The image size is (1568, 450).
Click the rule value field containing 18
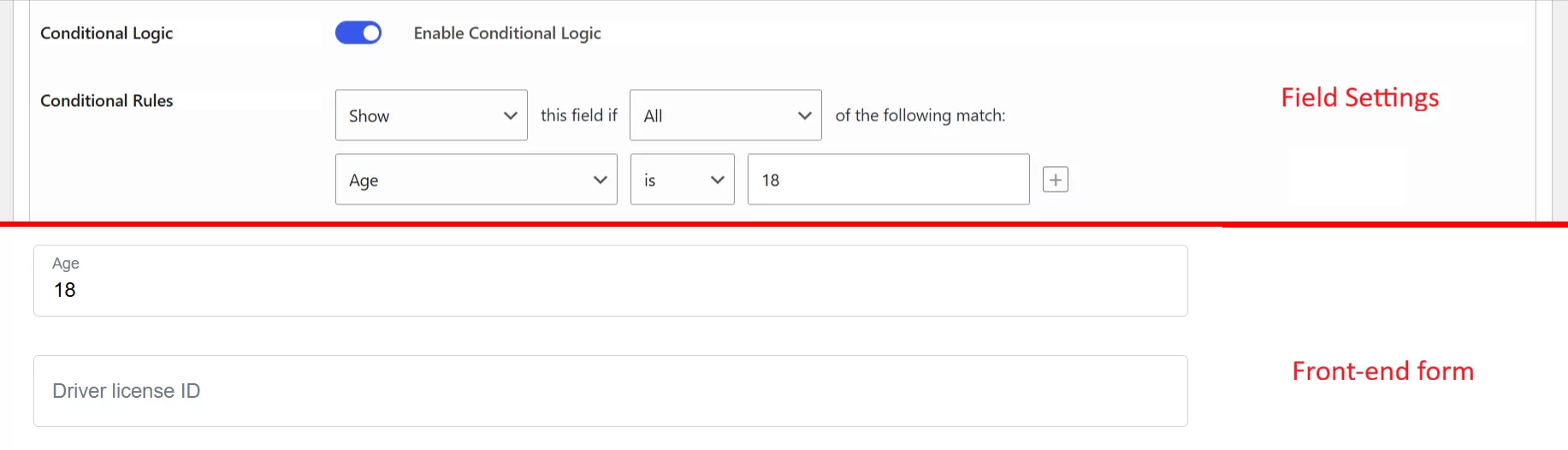[888, 180]
